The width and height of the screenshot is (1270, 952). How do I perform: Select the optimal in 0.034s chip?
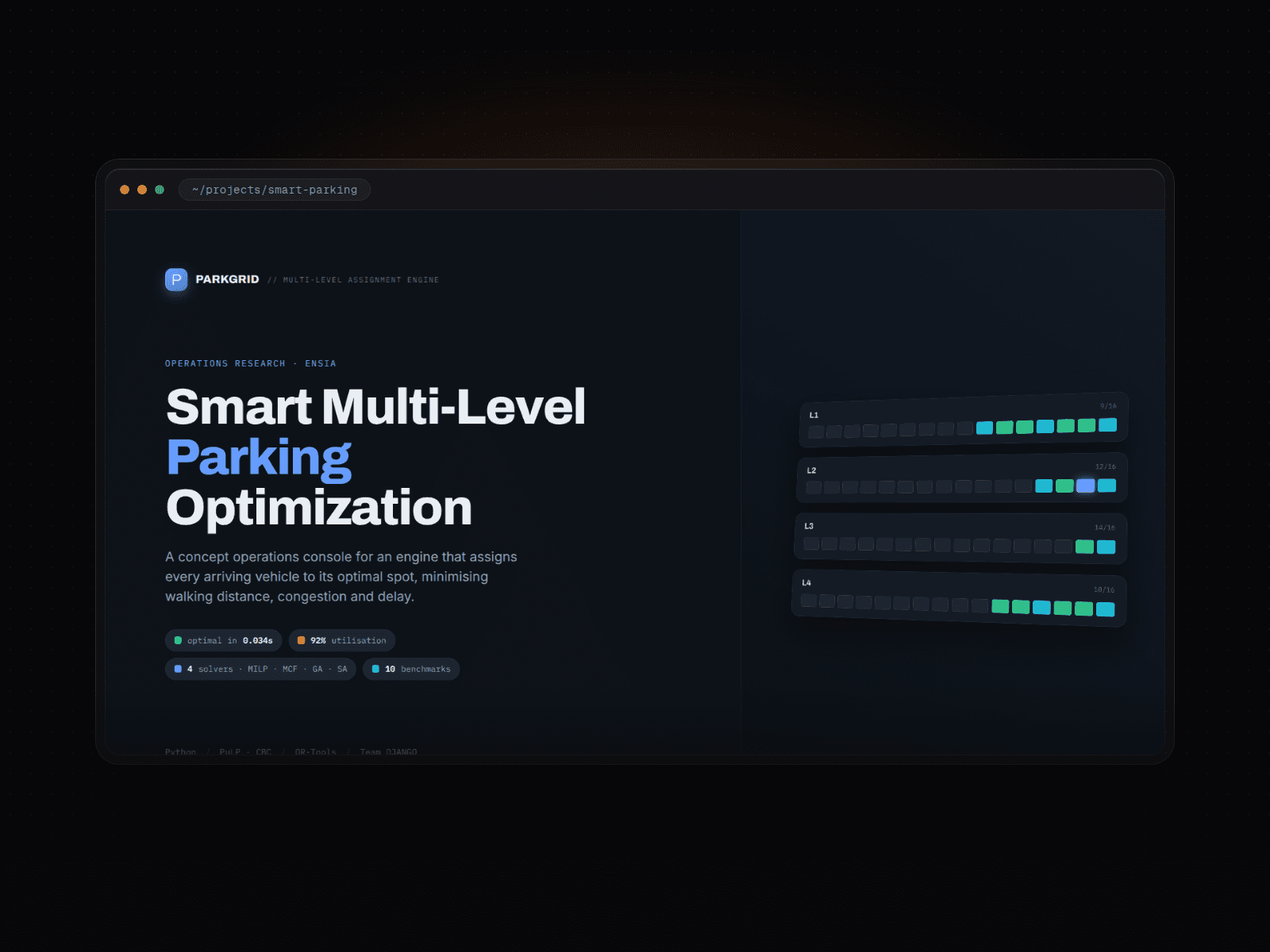coord(223,640)
